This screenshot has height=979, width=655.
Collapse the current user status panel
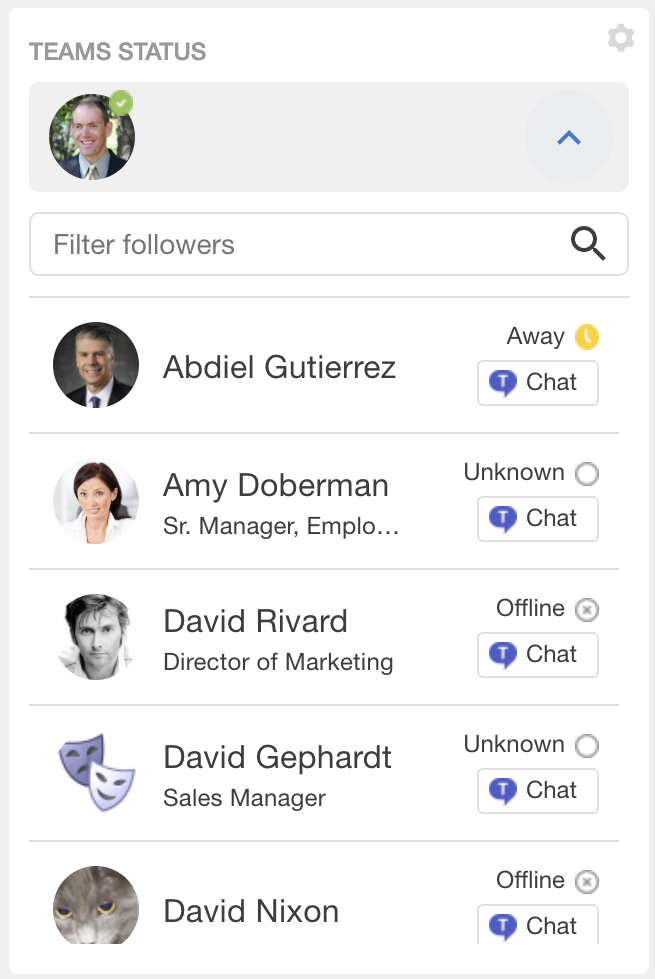point(569,137)
